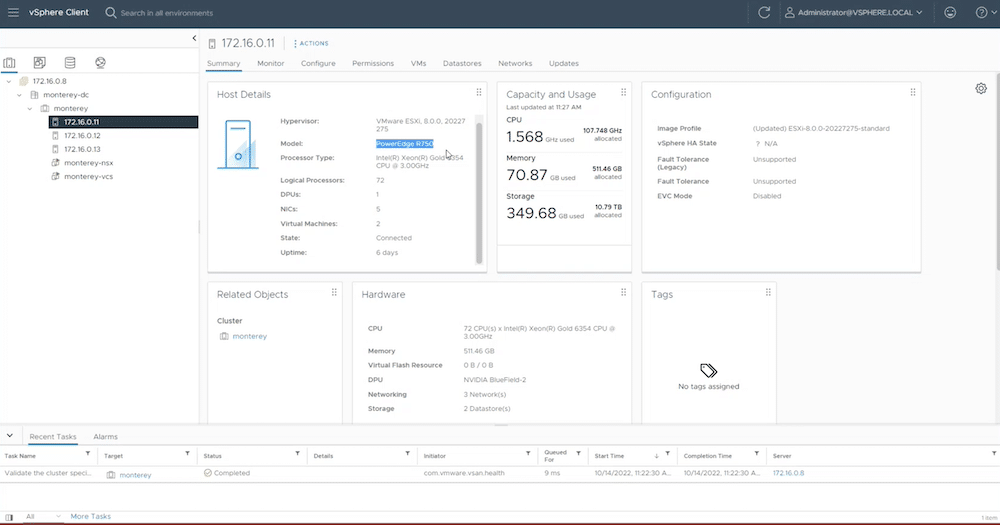Collapse the 172.16.0.8 vCenter tree node
Viewport: 1000px width, 525px height.
pyautogui.click(x=9, y=82)
